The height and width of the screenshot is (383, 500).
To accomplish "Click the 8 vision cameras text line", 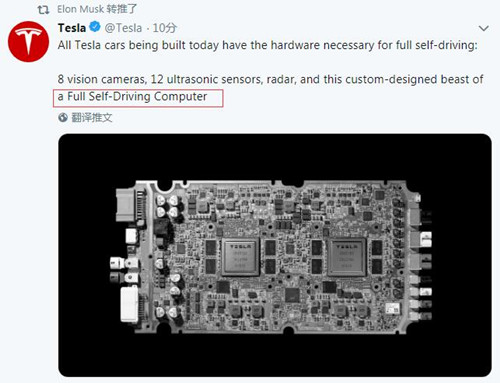I will pos(270,79).
